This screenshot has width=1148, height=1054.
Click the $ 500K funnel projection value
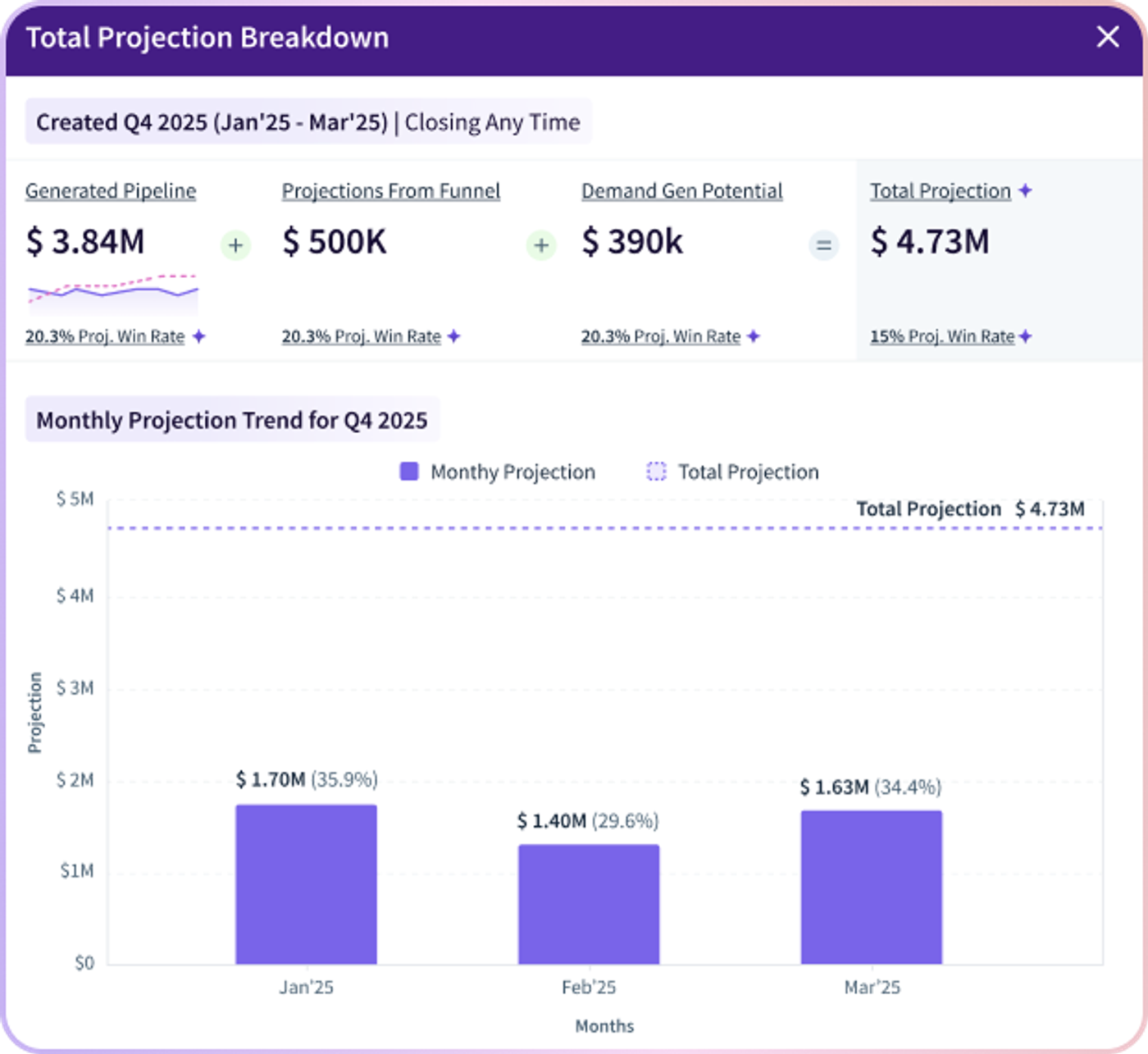335,242
